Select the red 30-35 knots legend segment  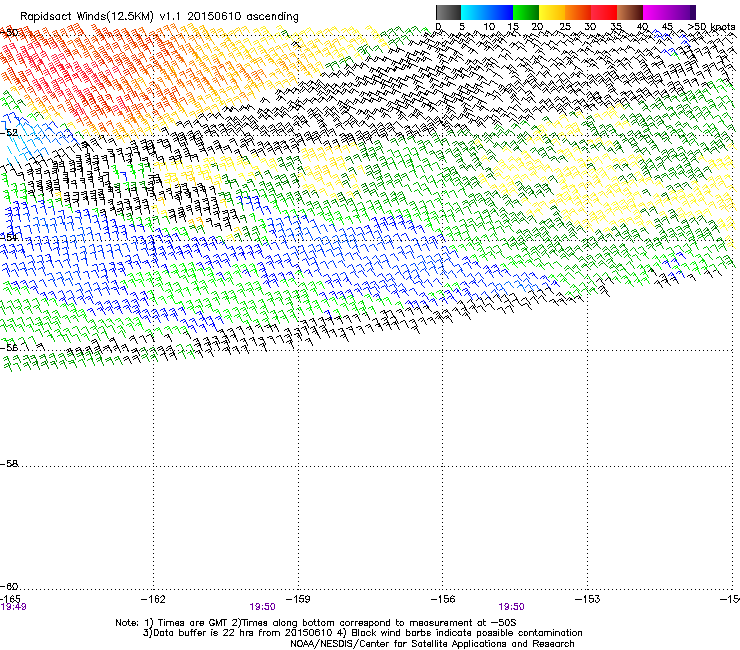tap(604, 12)
